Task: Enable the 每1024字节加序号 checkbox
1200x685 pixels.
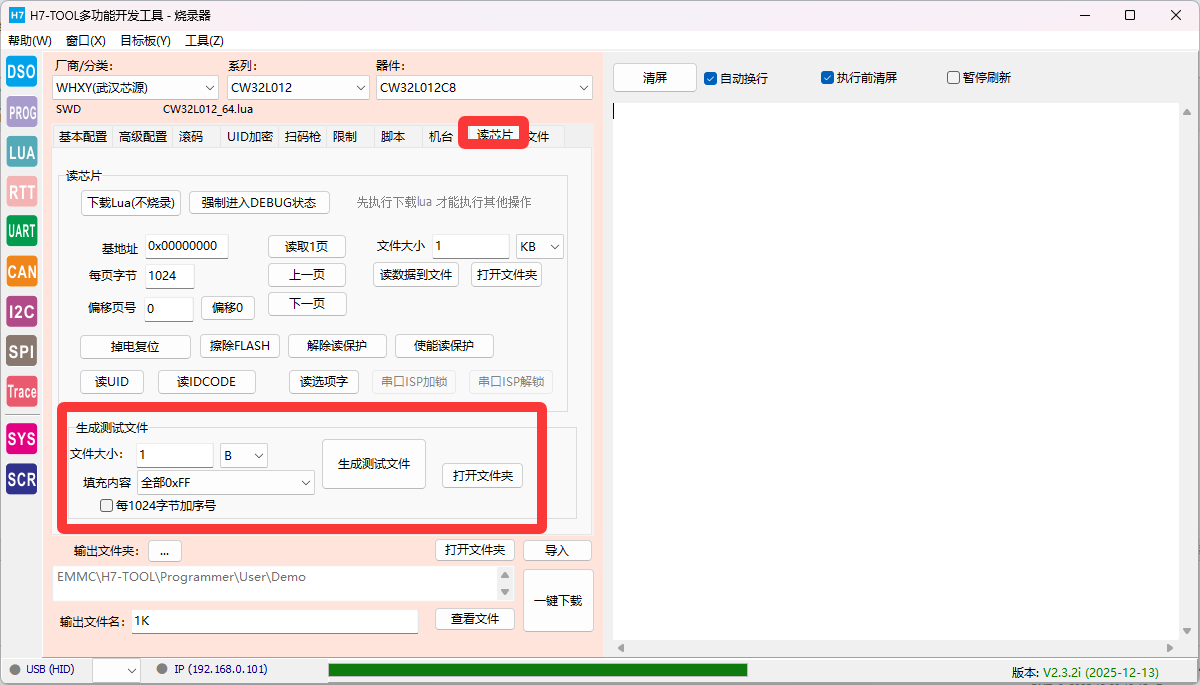Action: tap(106, 506)
